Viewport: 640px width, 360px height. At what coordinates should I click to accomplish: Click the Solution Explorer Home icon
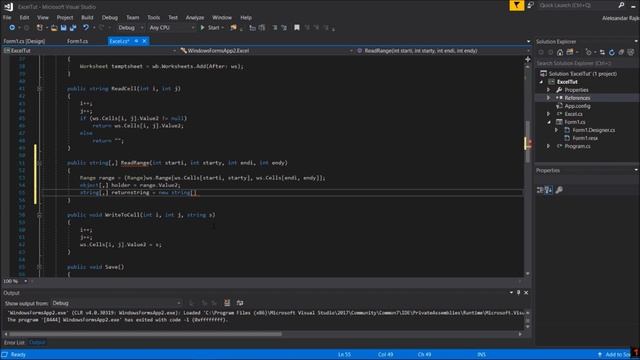[560, 52]
